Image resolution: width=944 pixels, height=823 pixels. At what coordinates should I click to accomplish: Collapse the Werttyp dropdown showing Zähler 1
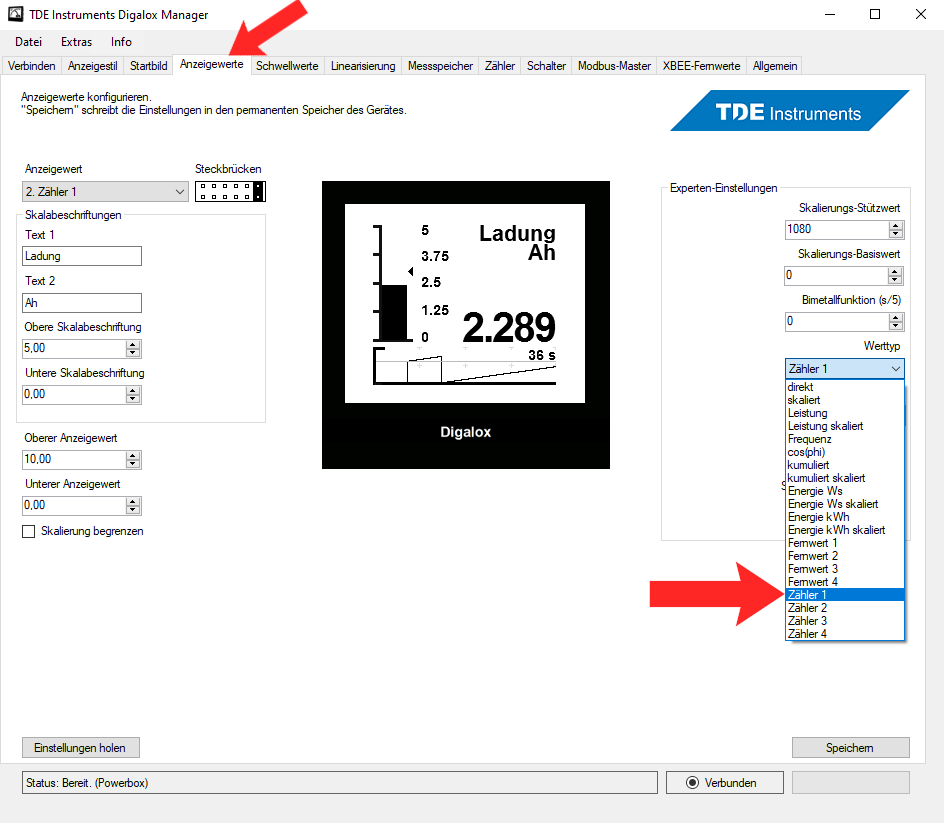(845, 368)
